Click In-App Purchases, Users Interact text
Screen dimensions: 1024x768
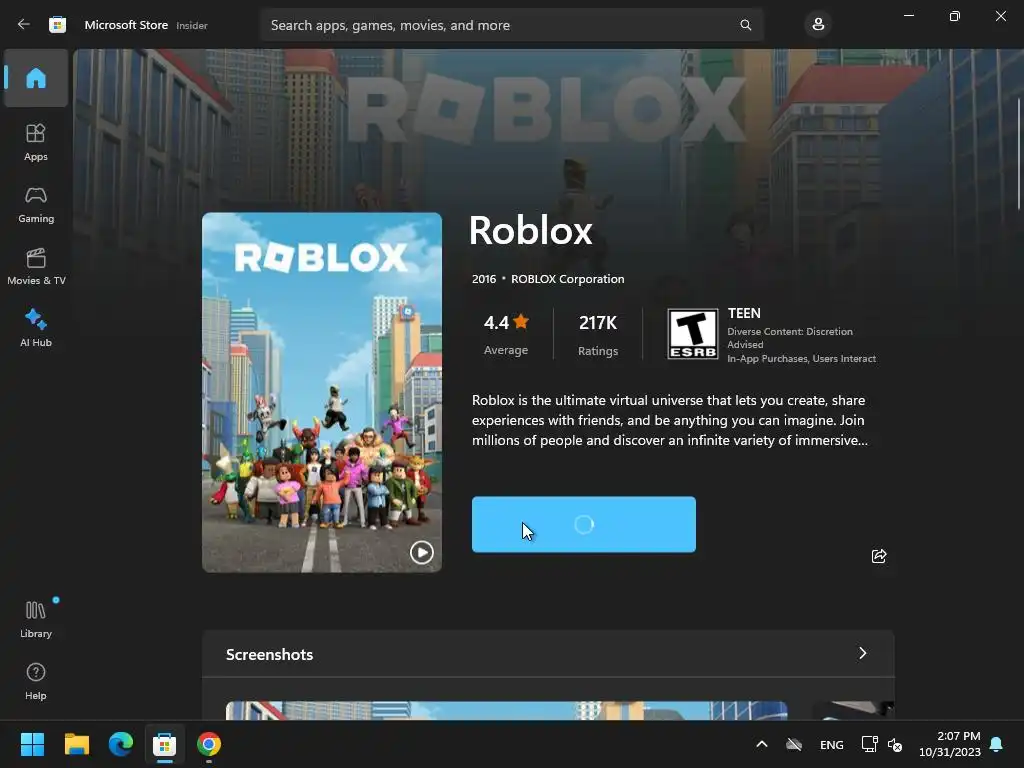point(801,359)
